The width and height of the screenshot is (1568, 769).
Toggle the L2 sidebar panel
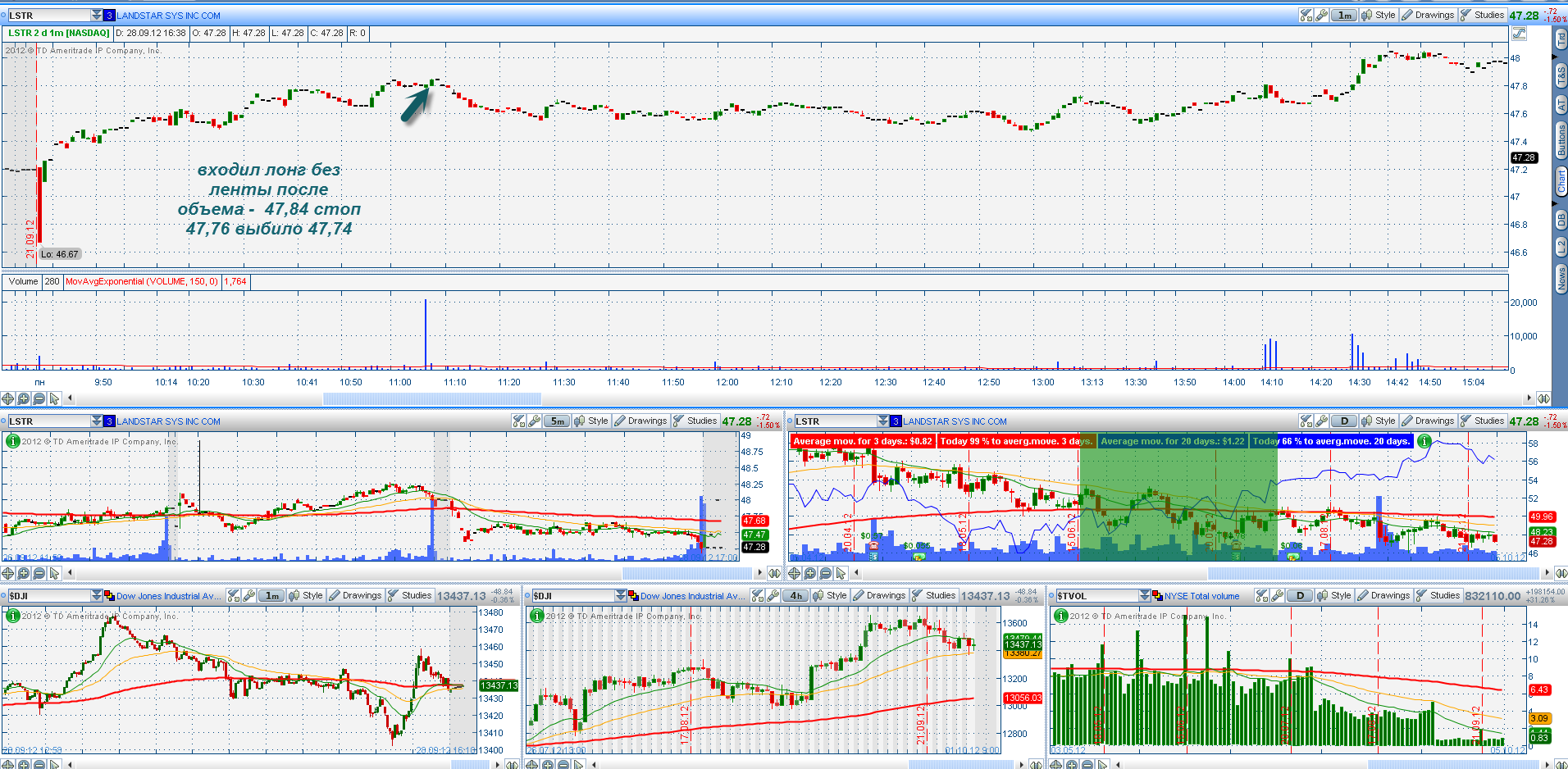pyautogui.click(x=1561, y=247)
